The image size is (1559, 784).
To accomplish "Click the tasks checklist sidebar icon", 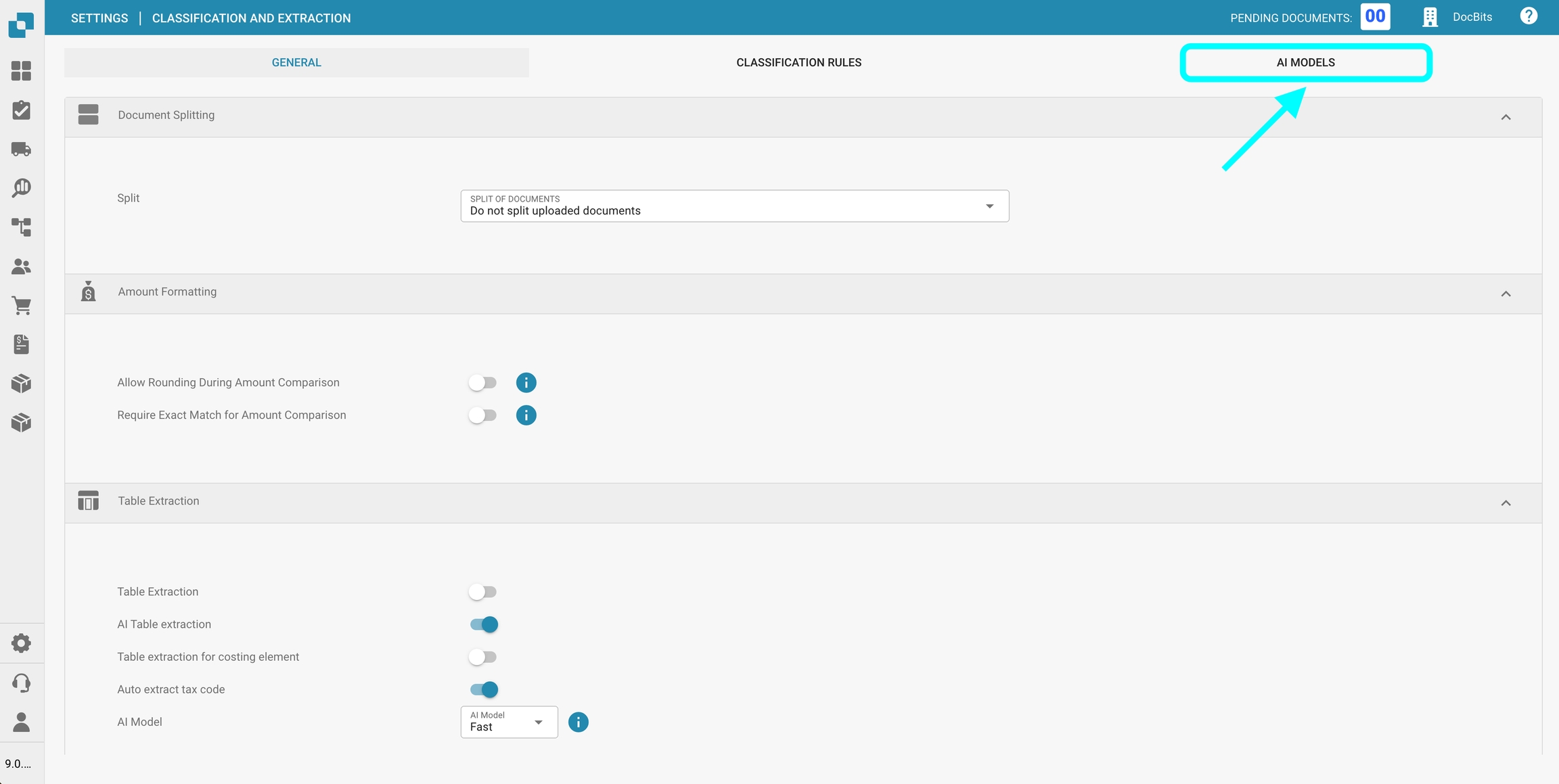I will 21,110.
